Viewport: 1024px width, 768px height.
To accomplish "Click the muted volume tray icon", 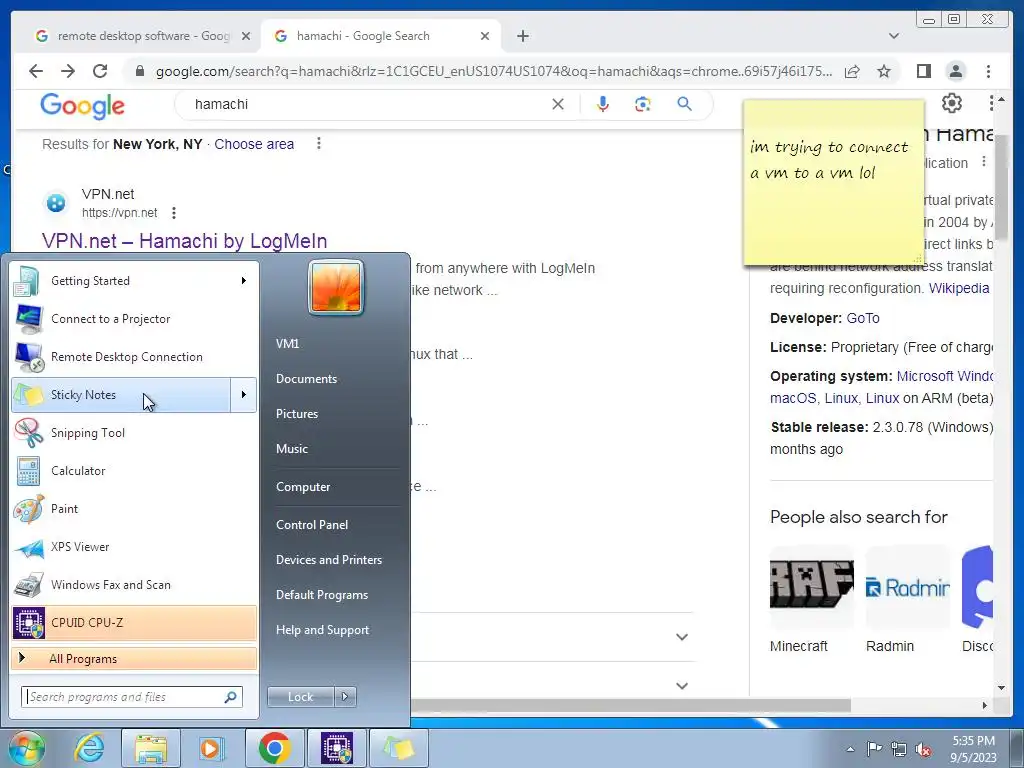I will tap(923, 749).
